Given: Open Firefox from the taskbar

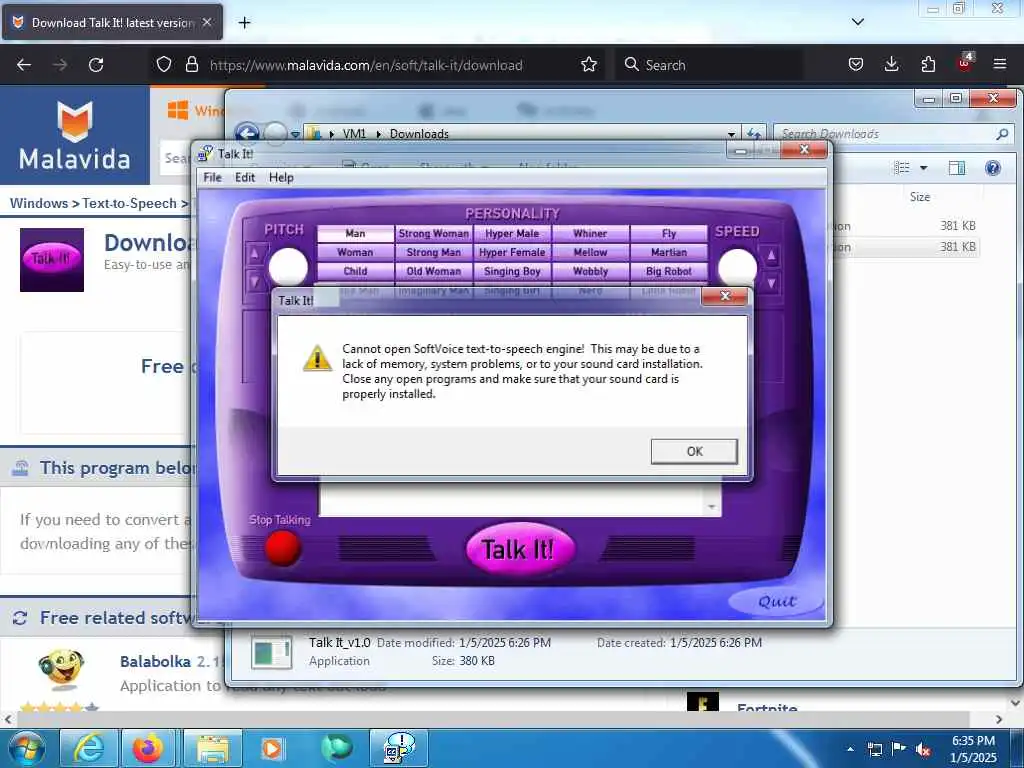Looking at the screenshot, I should [148, 748].
